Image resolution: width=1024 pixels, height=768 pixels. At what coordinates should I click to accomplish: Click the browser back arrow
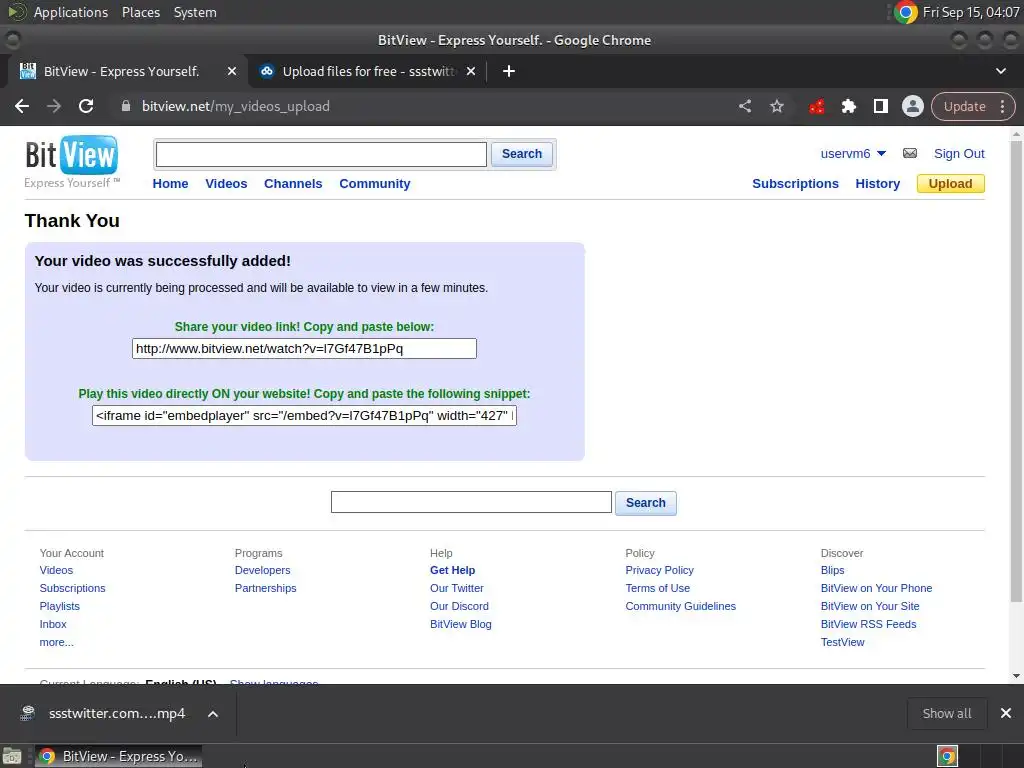(x=22, y=106)
